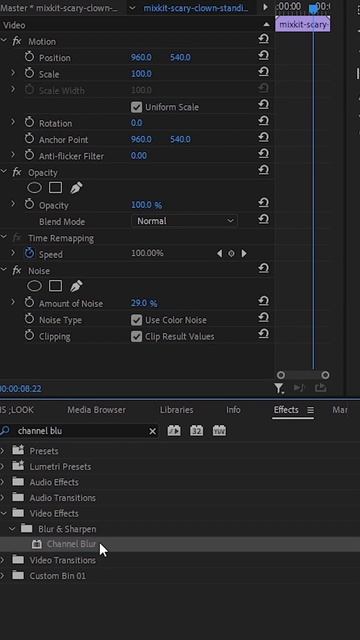Image resolution: width=360 pixels, height=640 pixels.
Task: Expand the Video Transitions folder
Action: pyautogui.click(x=2, y=560)
